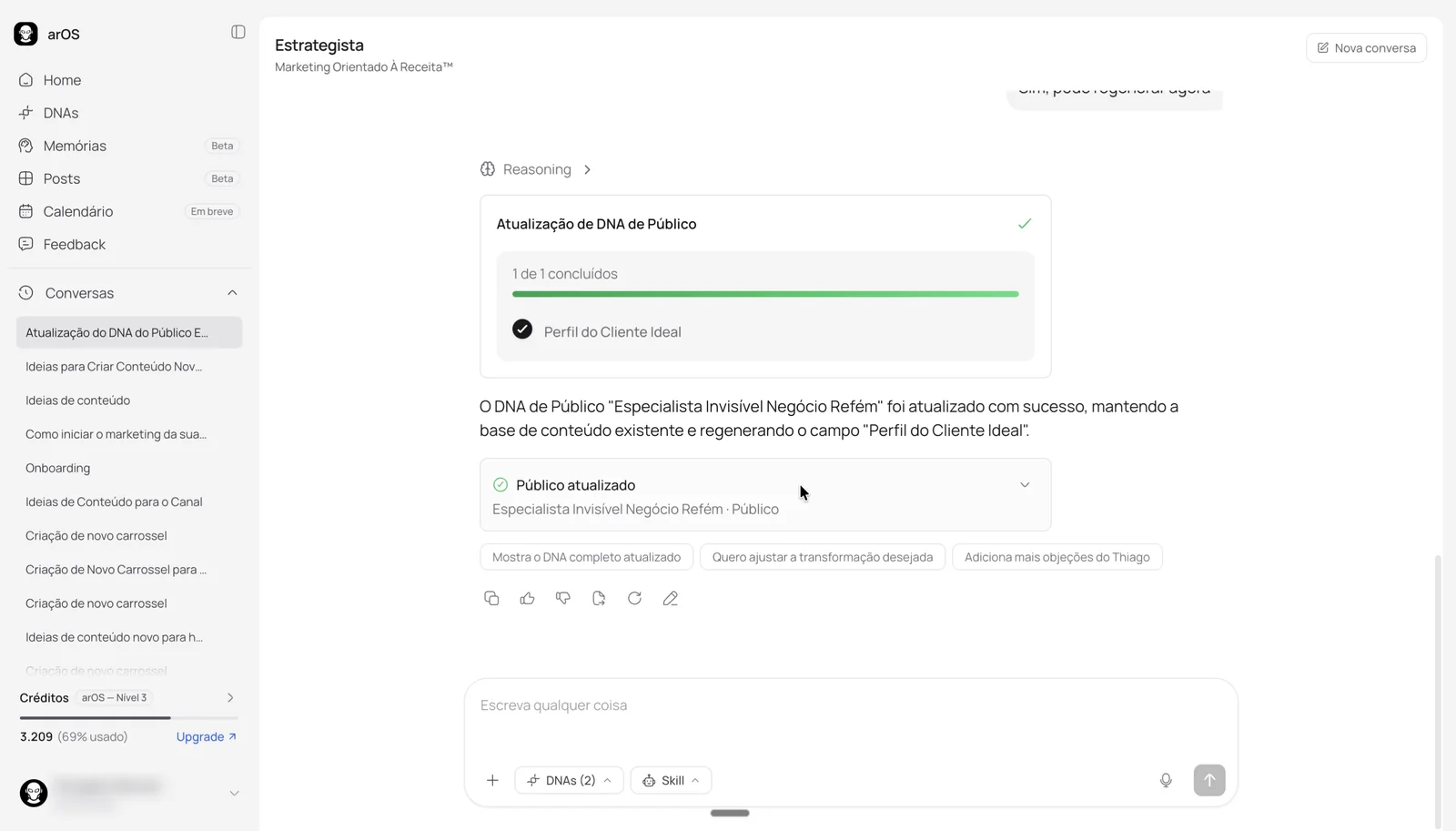The height and width of the screenshot is (831, 1456).
Task: Open Posts section
Action: pyautogui.click(x=128, y=178)
